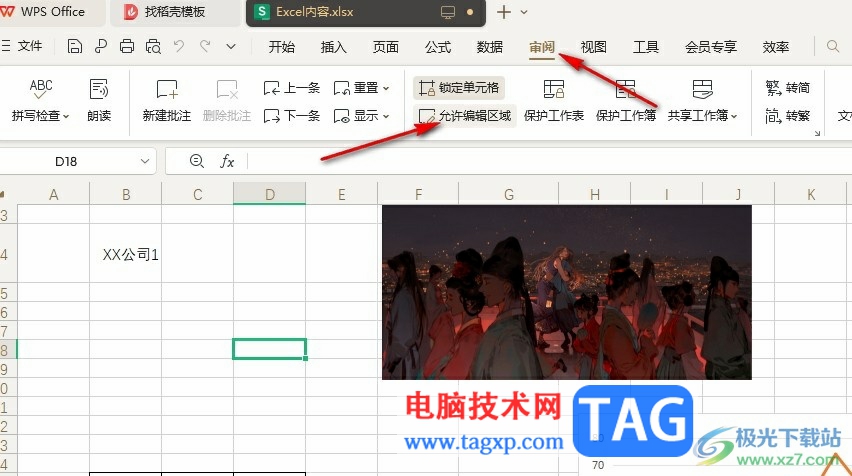Viewport: 852px width, 476px height.
Task: Click the display mode icon on document tab
Action: pyautogui.click(x=447, y=12)
